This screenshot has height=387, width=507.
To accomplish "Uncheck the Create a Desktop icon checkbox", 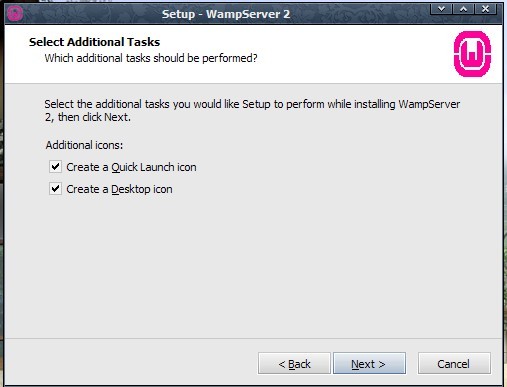I will click(x=55, y=189).
